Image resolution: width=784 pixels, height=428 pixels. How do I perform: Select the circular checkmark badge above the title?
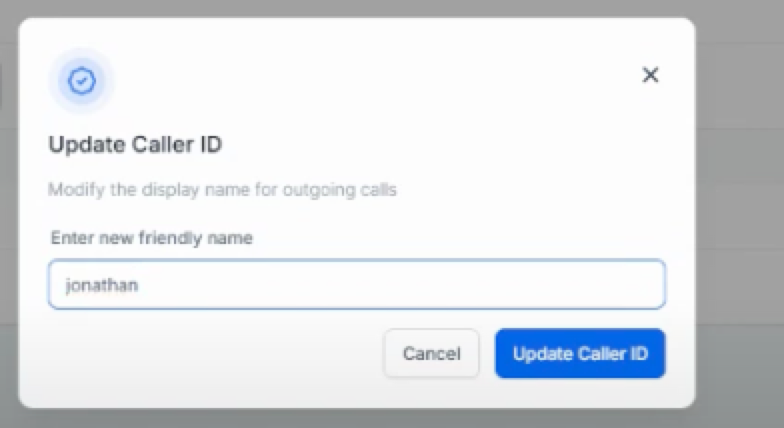82,81
